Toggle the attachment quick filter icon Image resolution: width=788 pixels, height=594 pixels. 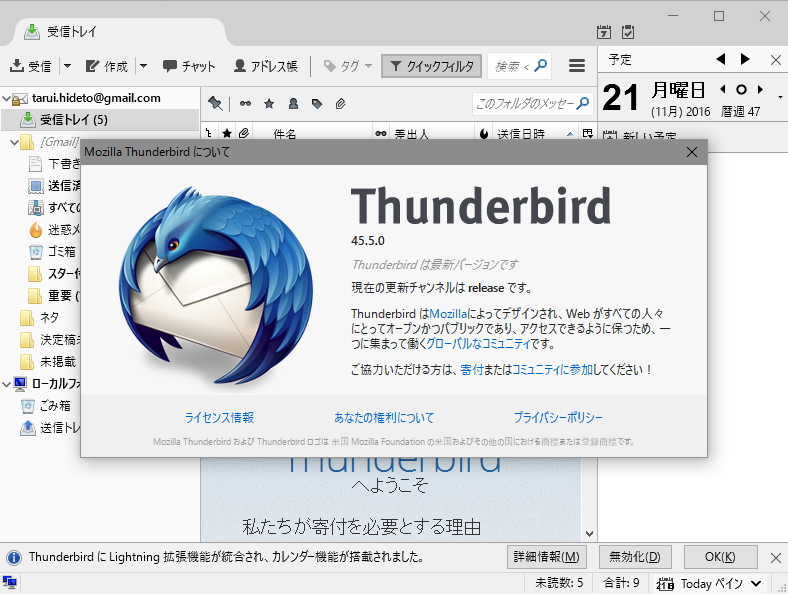(x=340, y=104)
